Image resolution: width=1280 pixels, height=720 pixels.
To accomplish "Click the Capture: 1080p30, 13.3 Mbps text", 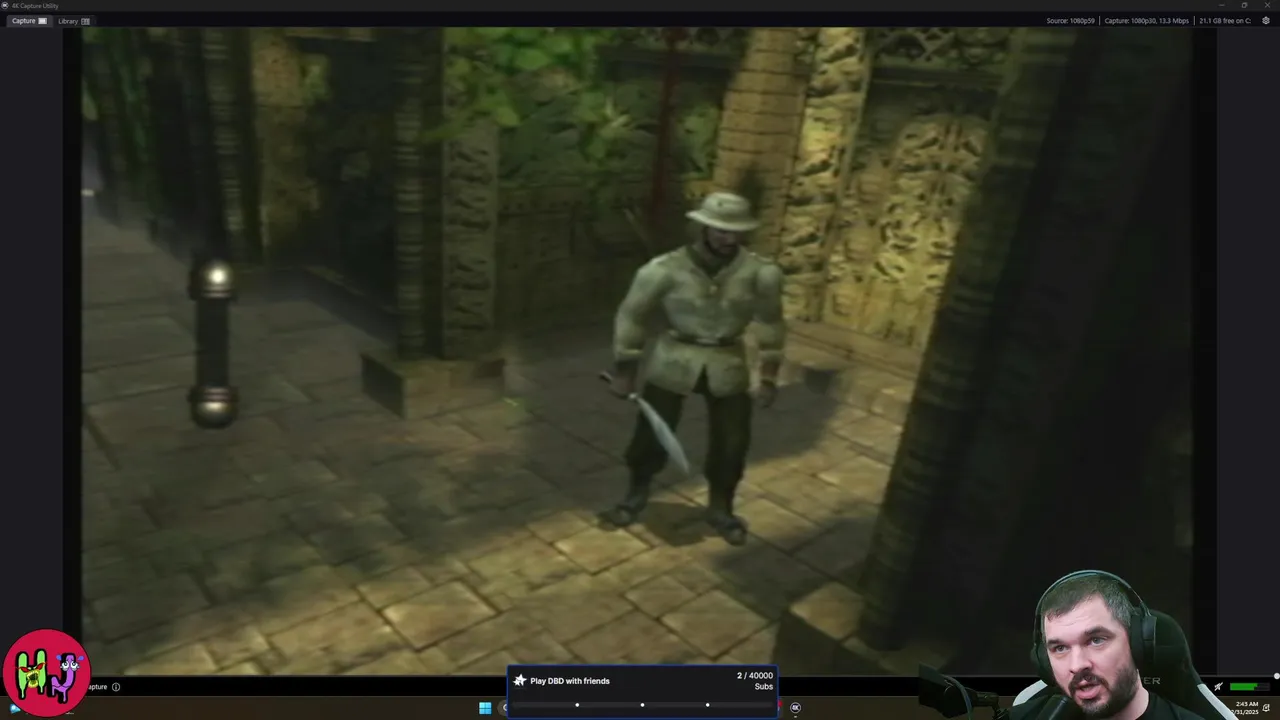I will [1146, 21].
